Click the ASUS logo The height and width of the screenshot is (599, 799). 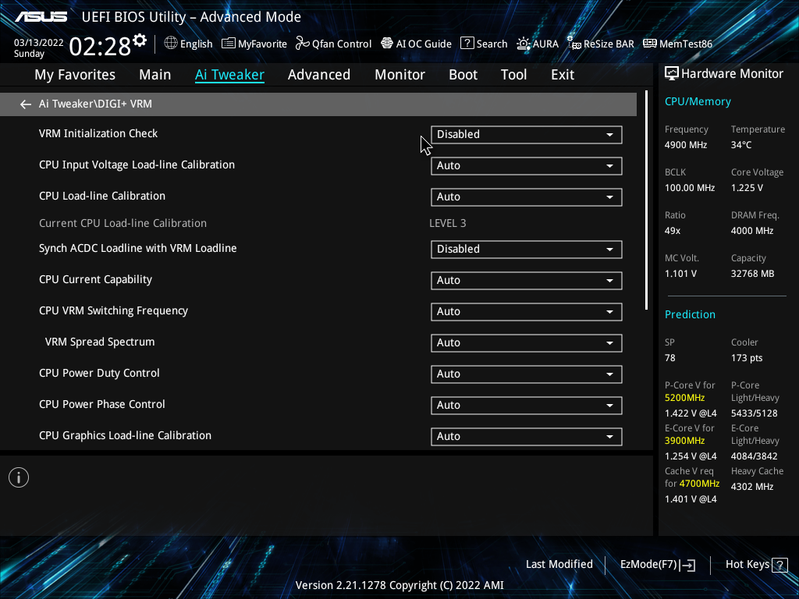[x=41, y=17]
